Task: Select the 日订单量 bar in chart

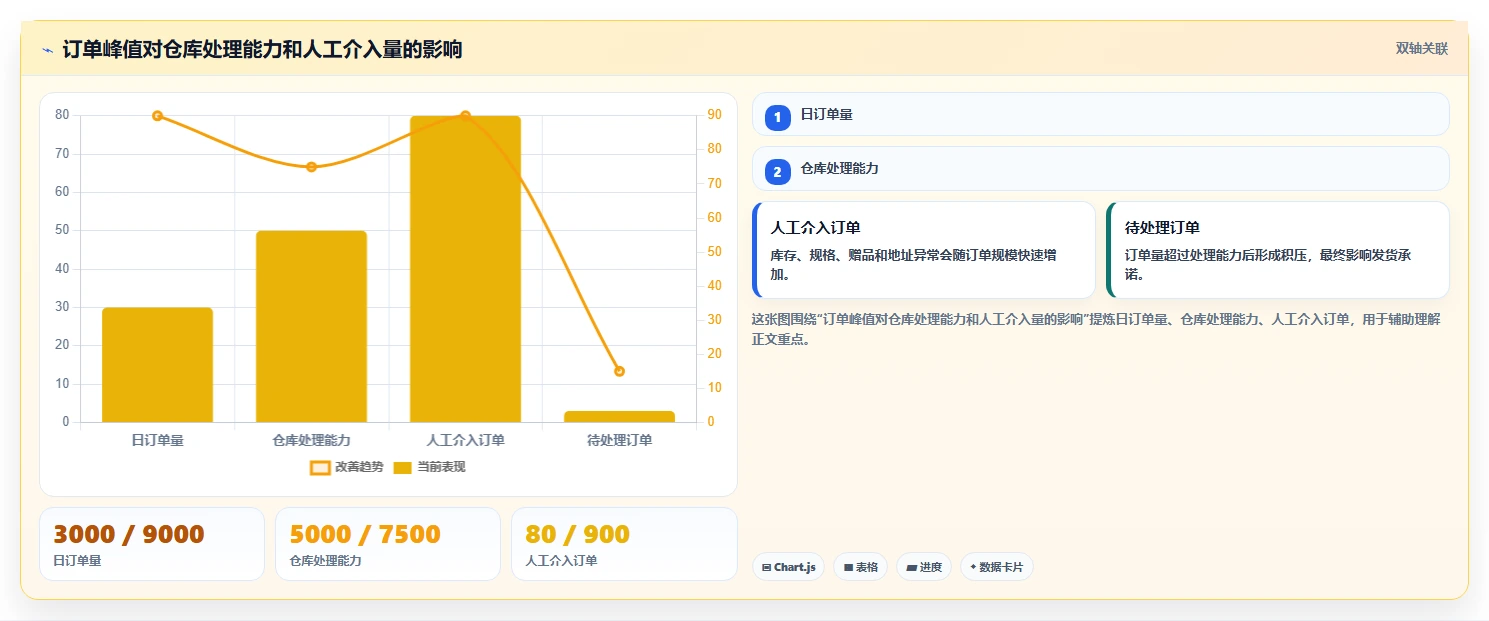Action: pyautogui.click(x=157, y=365)
